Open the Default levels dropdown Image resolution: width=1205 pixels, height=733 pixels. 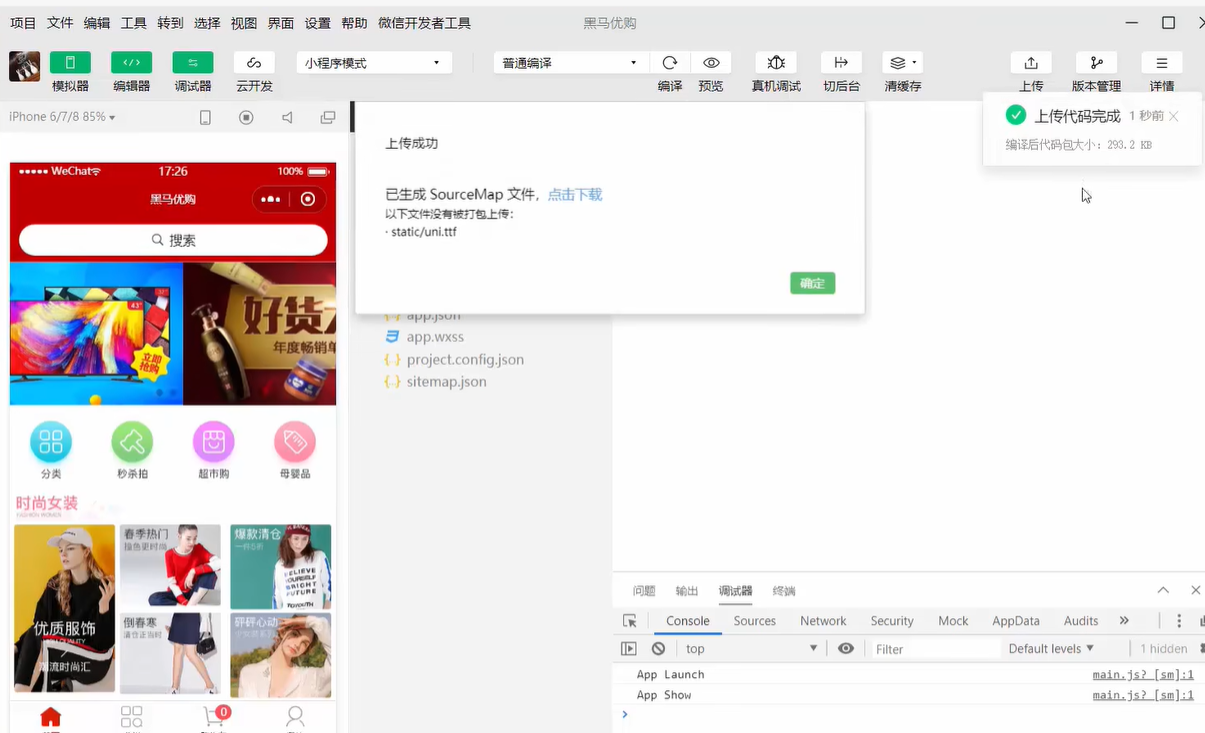coord(1051,649)
